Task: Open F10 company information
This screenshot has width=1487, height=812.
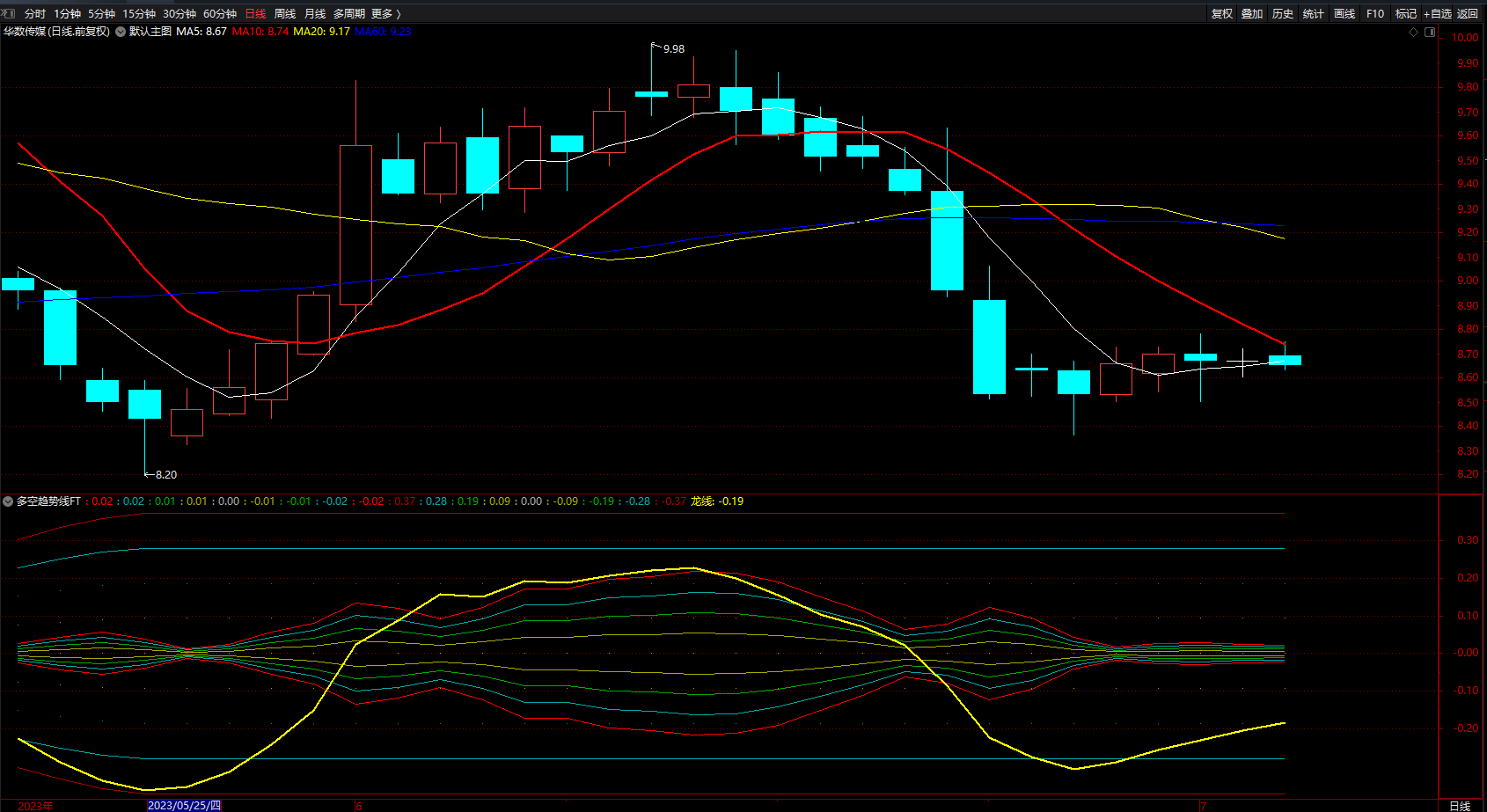Action: 1374,13
